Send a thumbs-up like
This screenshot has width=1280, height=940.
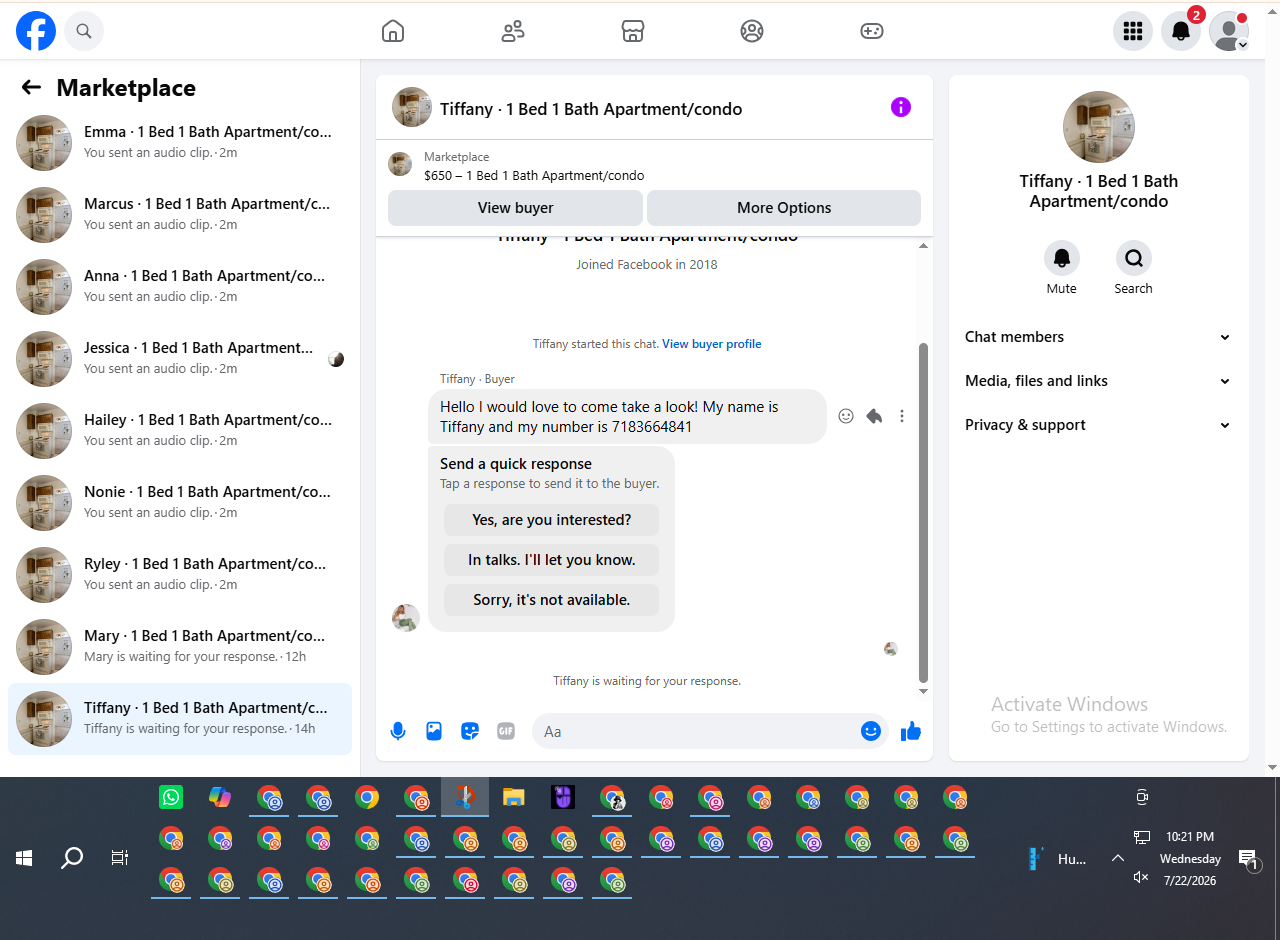(x=911, y=731)
